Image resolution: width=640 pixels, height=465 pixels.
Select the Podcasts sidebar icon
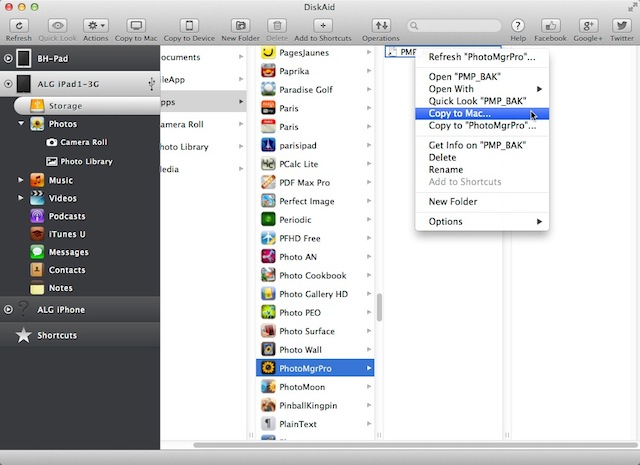pyautogui.click(x=37, y=216)
